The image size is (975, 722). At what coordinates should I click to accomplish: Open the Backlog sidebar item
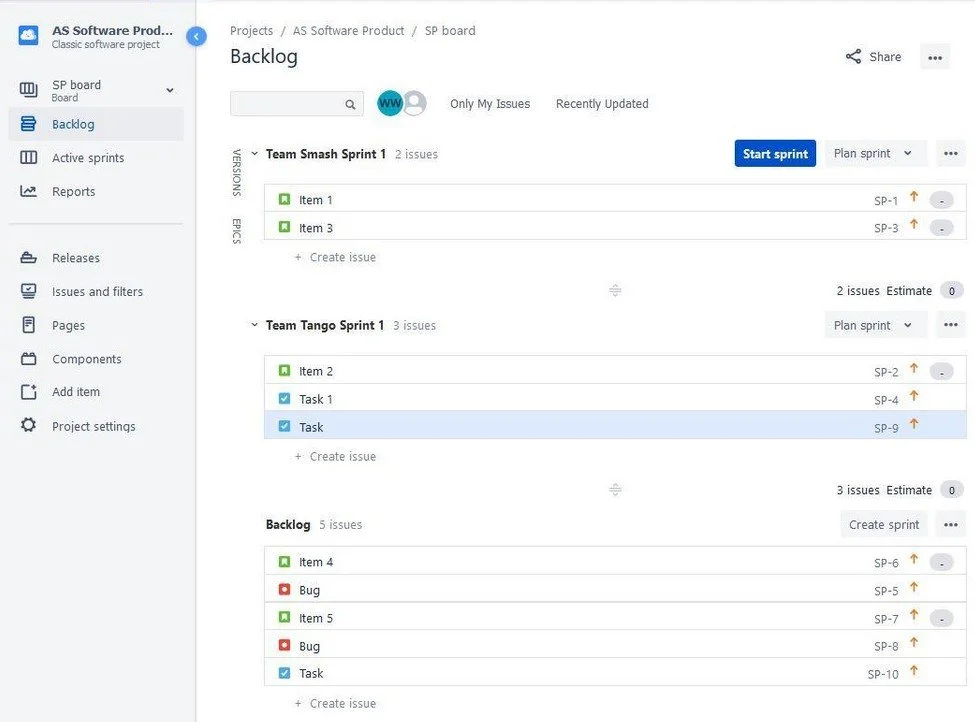click(x=96, y=124)
